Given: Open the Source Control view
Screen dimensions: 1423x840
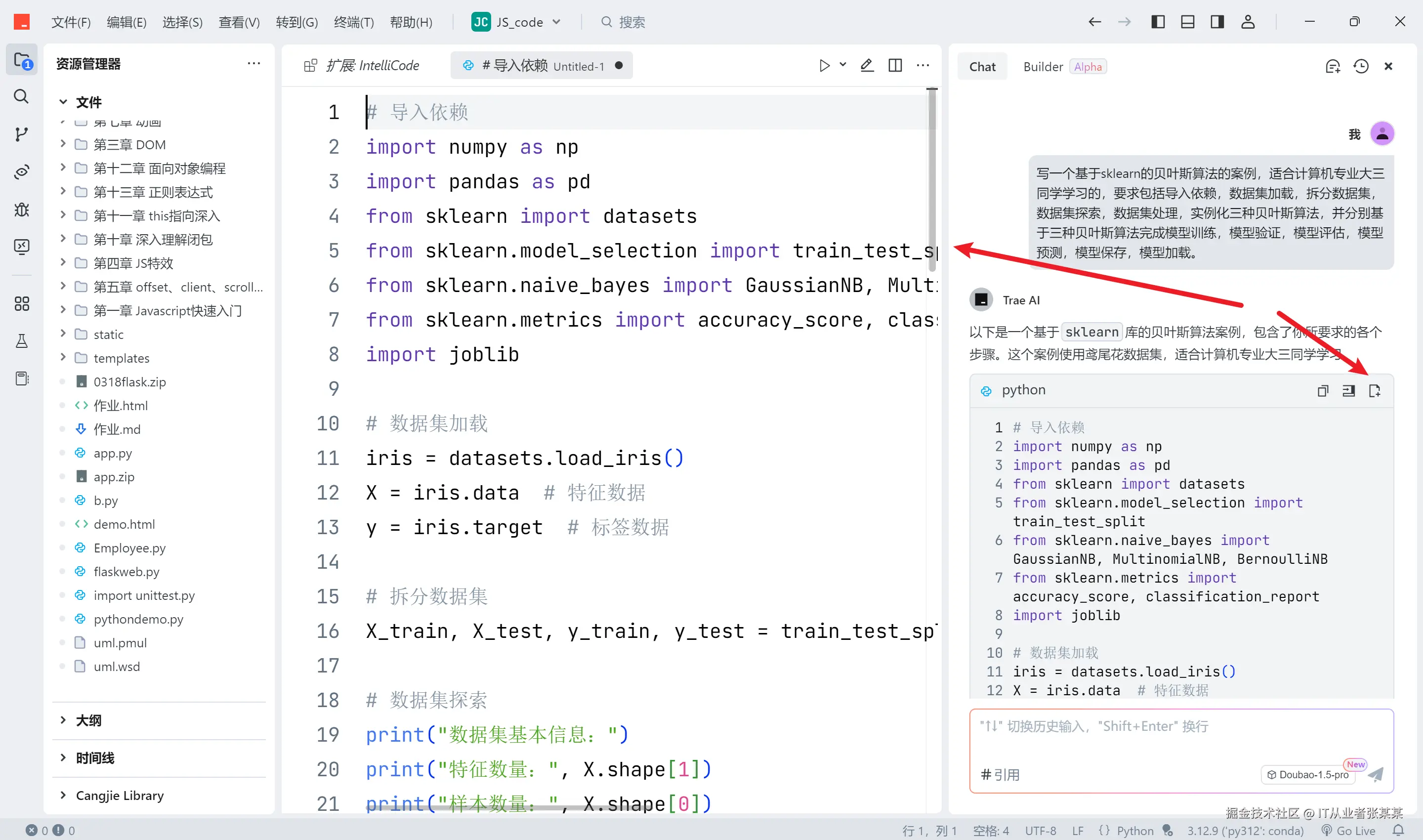Looking at the screenshot, I should (x=22, y=134).
